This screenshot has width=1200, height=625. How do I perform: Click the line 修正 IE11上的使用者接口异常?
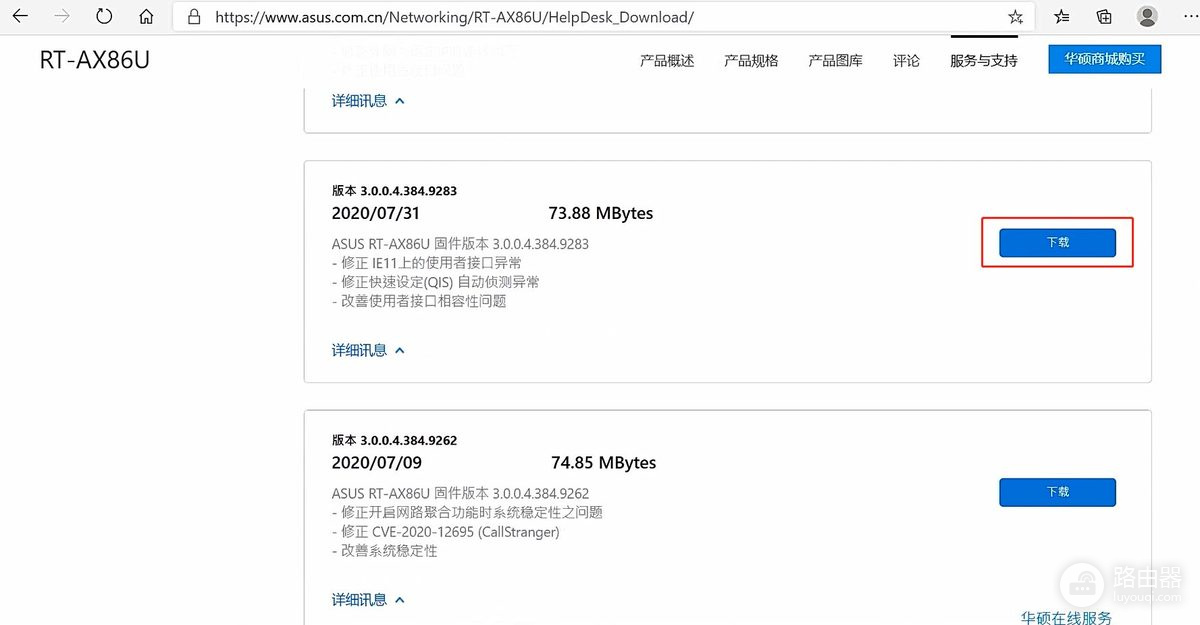(427, 263)
